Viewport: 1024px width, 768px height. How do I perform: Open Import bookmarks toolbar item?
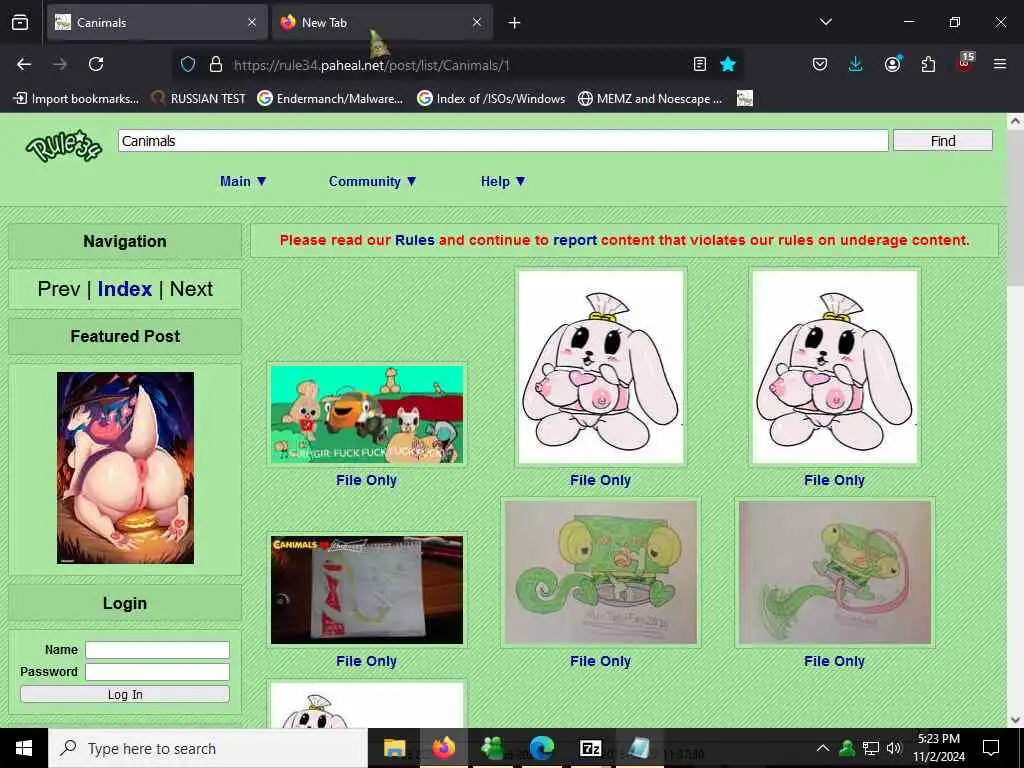[x=76, y=99]
